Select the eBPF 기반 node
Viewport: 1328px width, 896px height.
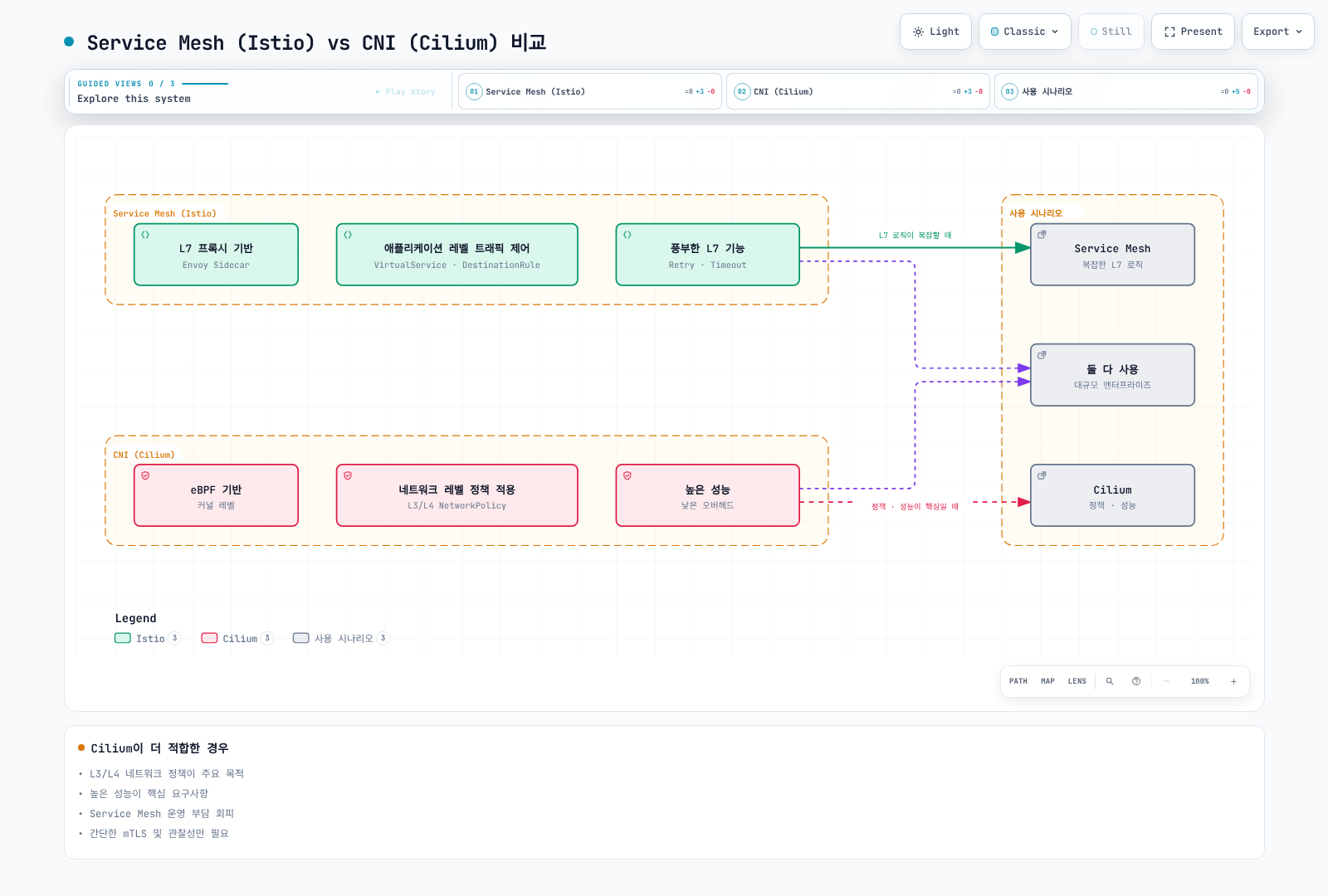tap(216, 495)
